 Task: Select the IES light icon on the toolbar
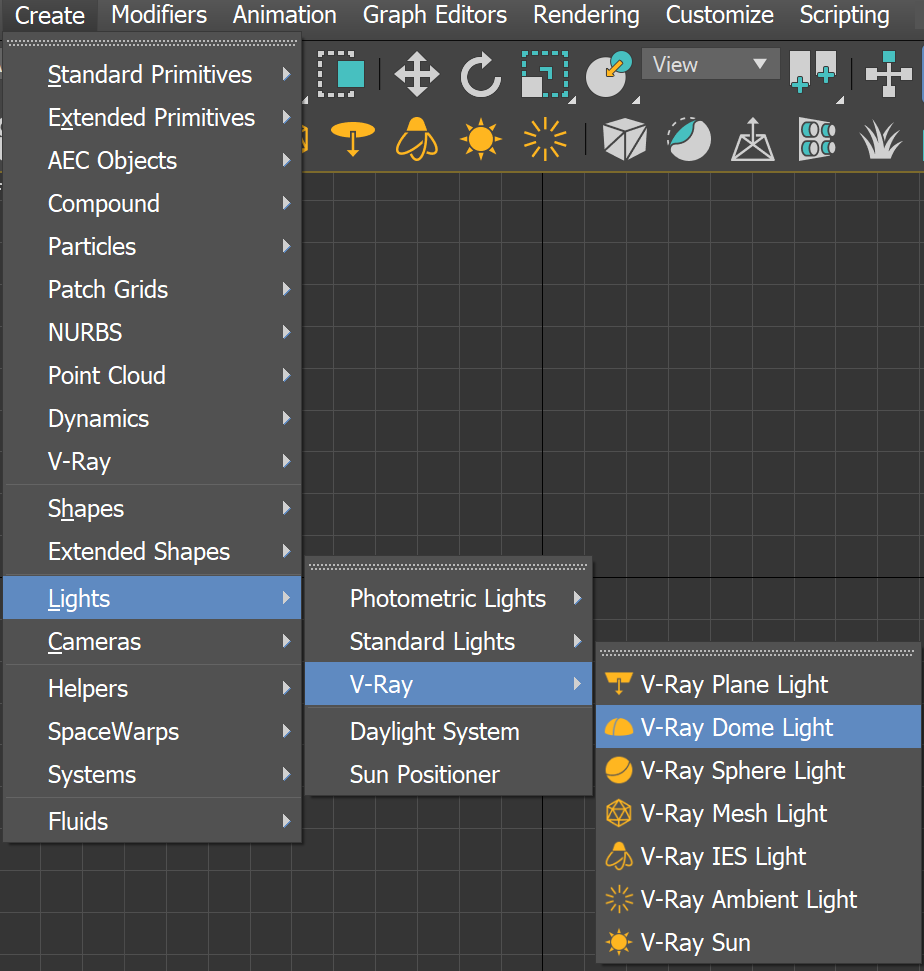[x=417, y=139]
